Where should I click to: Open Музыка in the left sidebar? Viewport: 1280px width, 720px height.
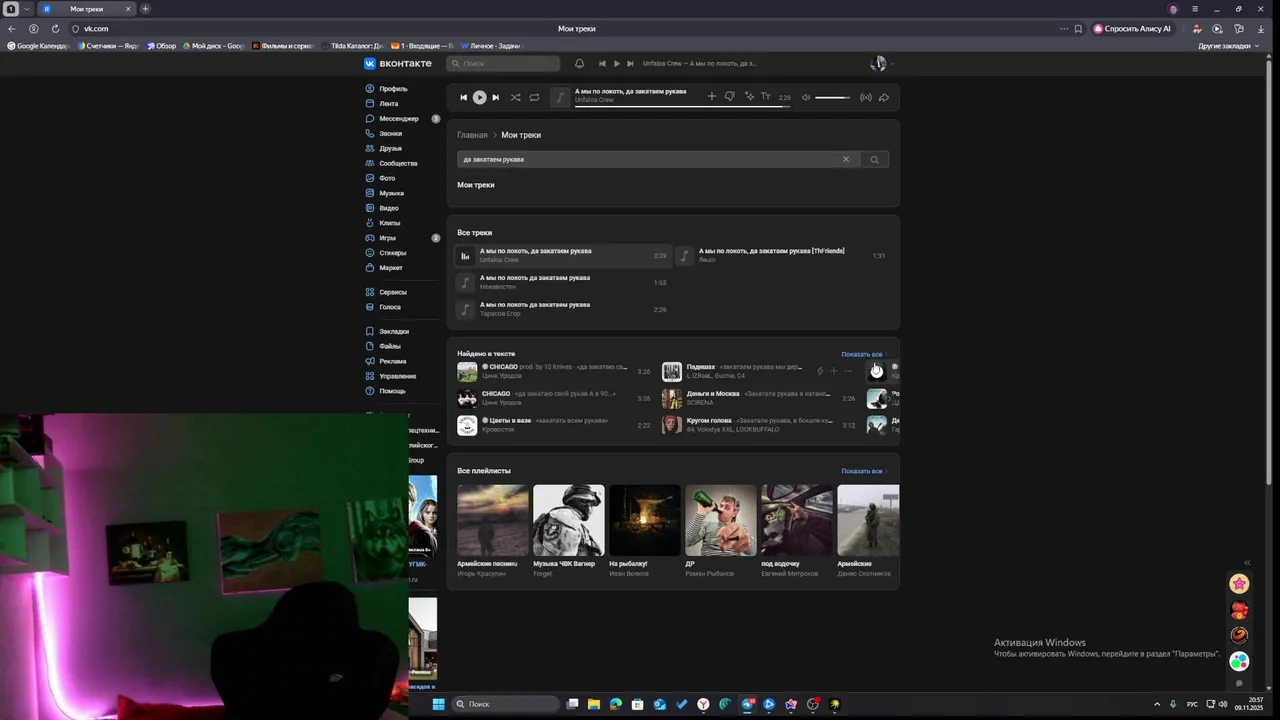point(391,193)
